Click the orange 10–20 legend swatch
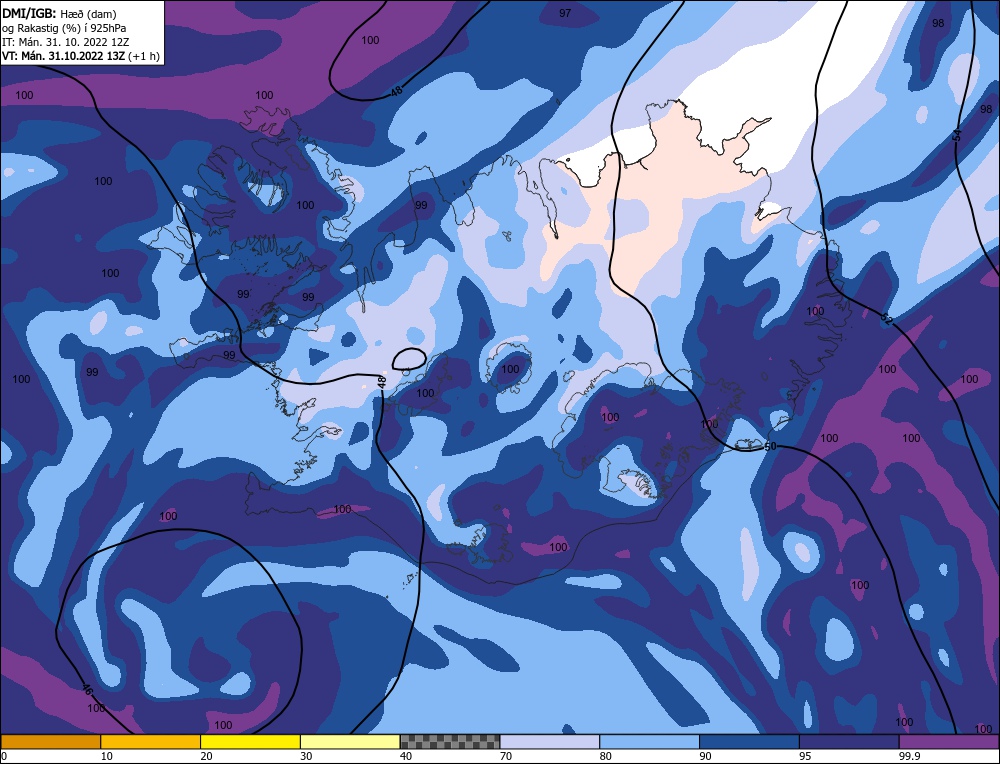This screenshot has height=764, width=1000. [x=151, y=742]
